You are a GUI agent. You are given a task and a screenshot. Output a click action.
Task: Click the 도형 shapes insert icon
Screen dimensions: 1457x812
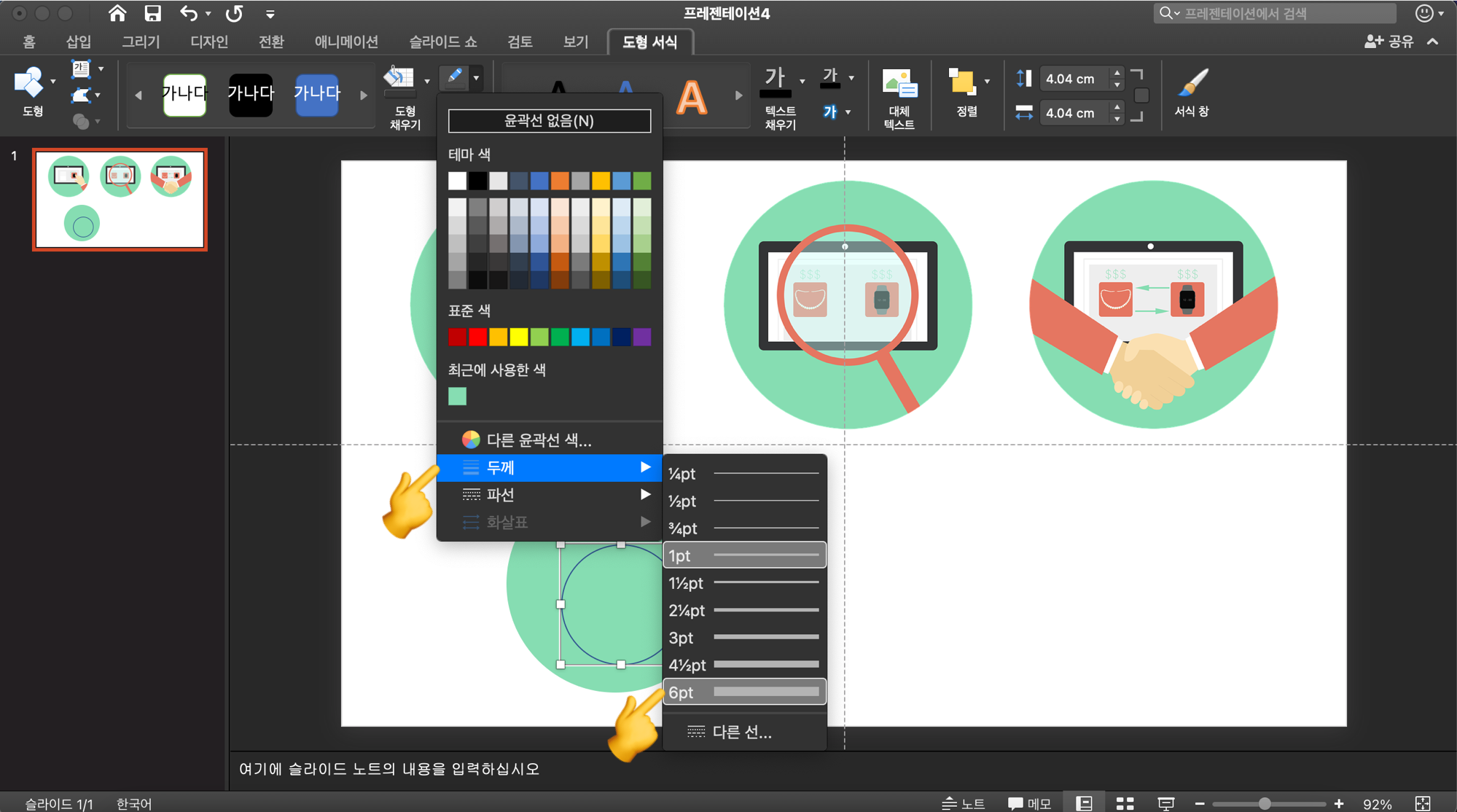(x=31, y=83)
